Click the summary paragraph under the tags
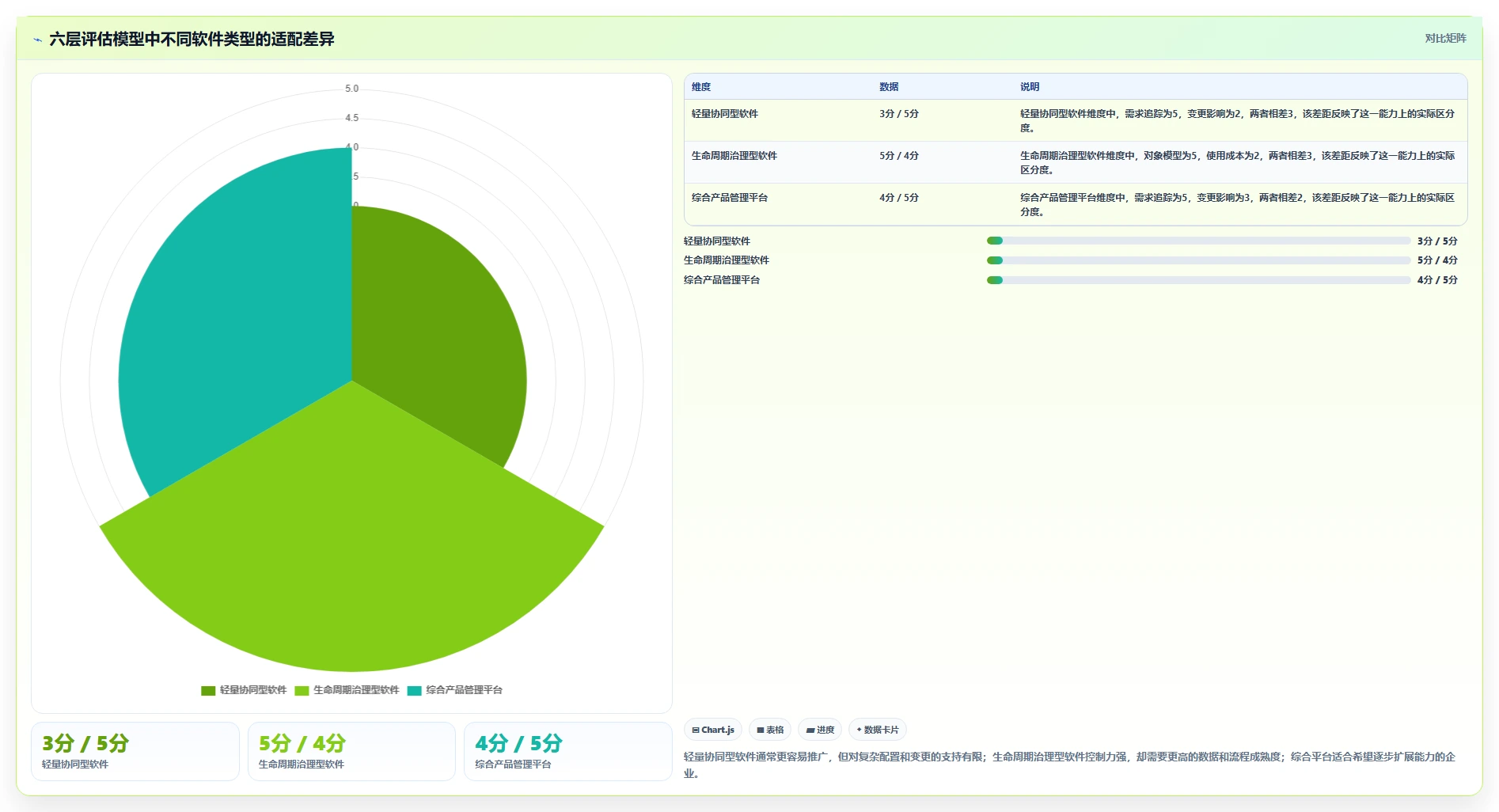This screenshot has height=812, width=1499. point(1070,765)
